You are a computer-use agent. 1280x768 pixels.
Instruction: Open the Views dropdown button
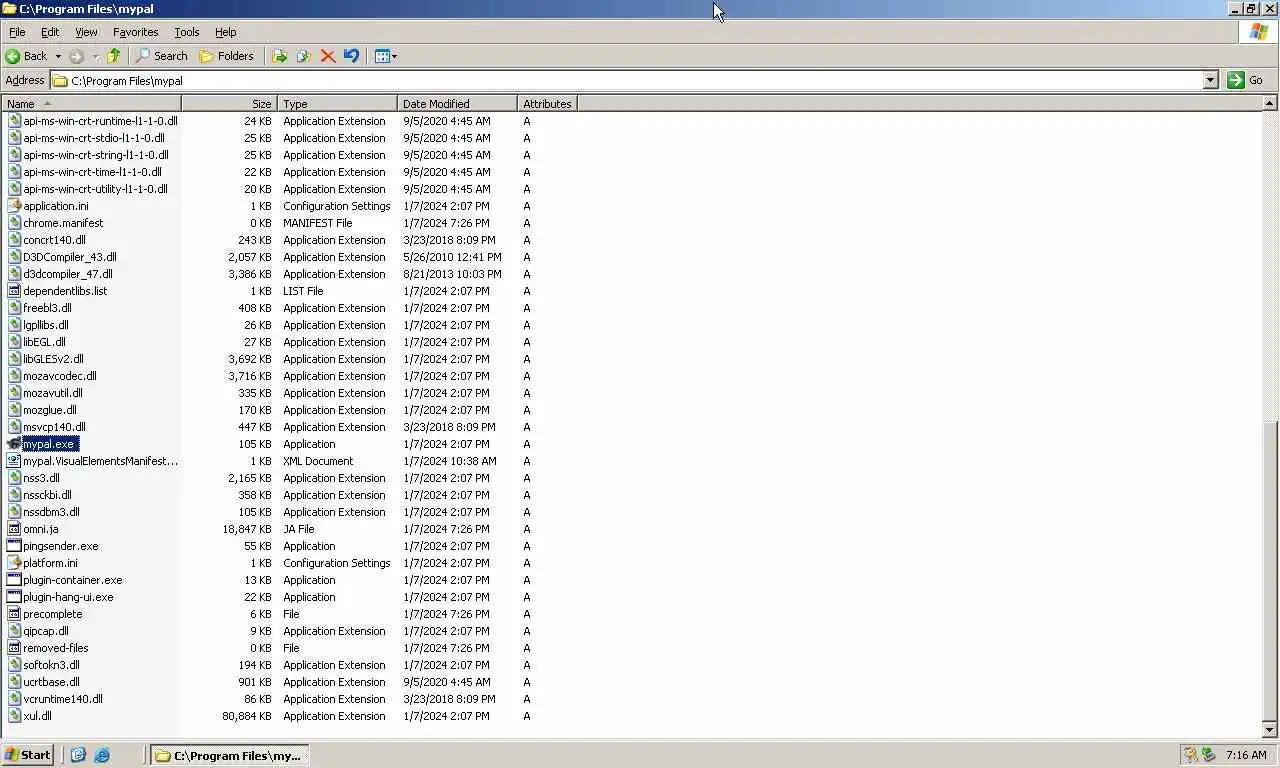click(385, 56)
